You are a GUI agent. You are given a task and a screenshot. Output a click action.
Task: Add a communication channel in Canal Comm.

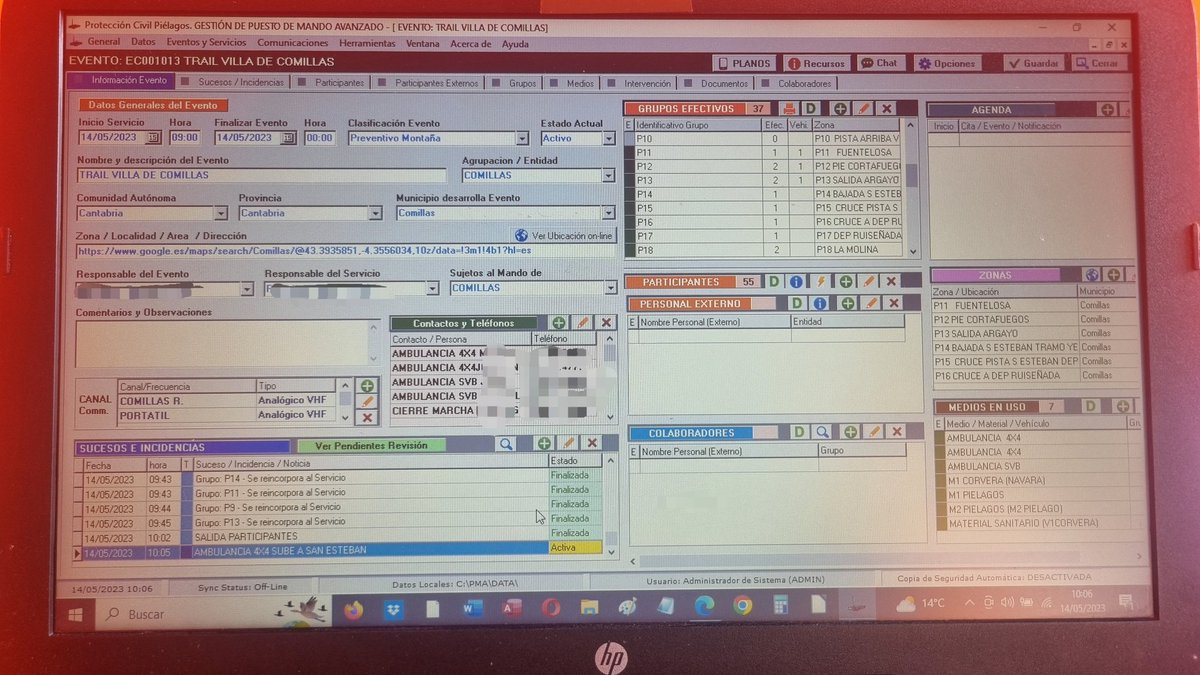367,386
